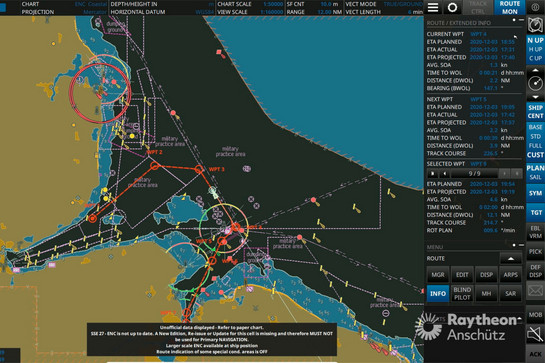Open route ARPS button
The image size is (545, 363).
click(x=511, y=275)
